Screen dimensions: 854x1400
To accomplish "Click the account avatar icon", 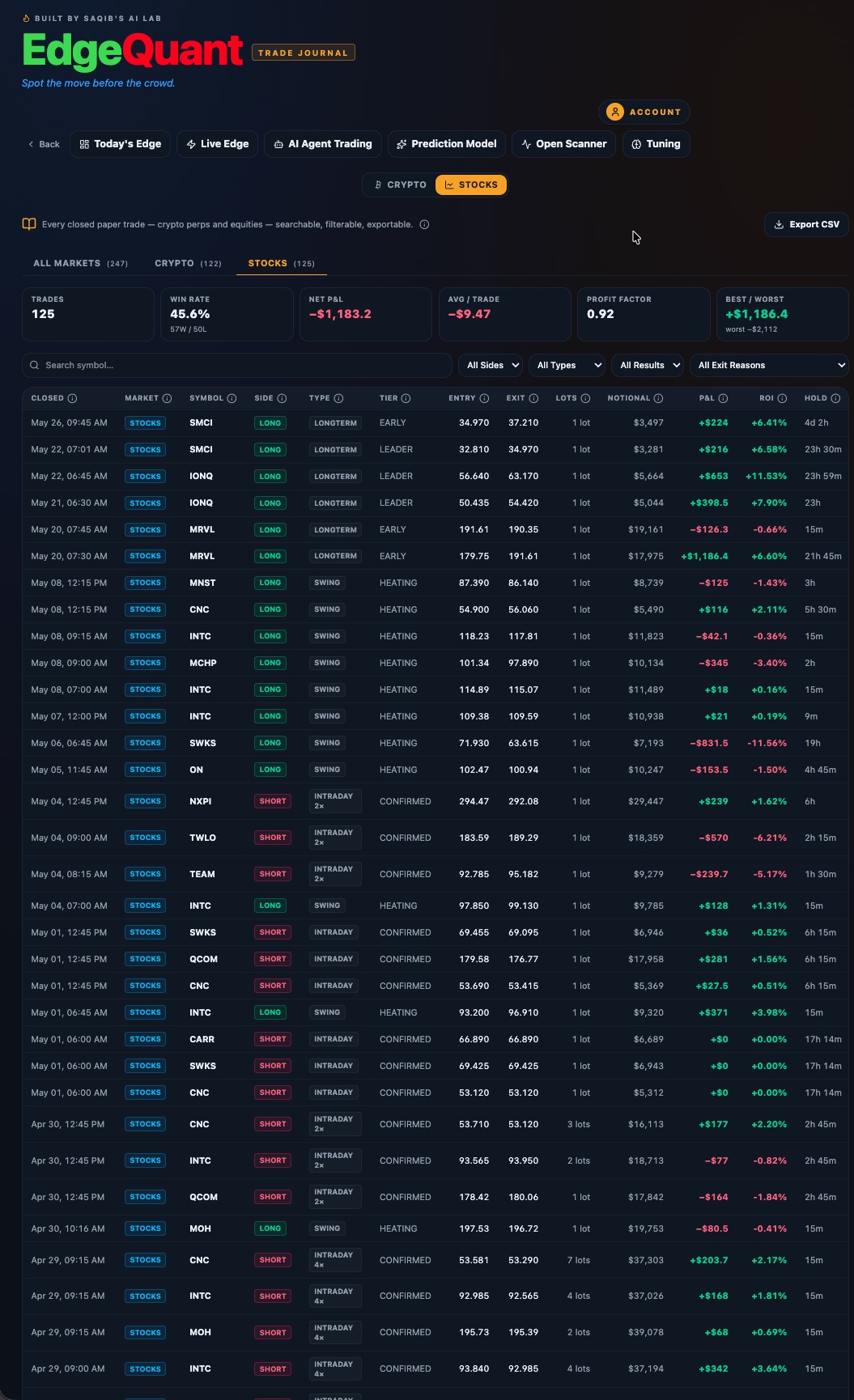I will tap(615, 112).
